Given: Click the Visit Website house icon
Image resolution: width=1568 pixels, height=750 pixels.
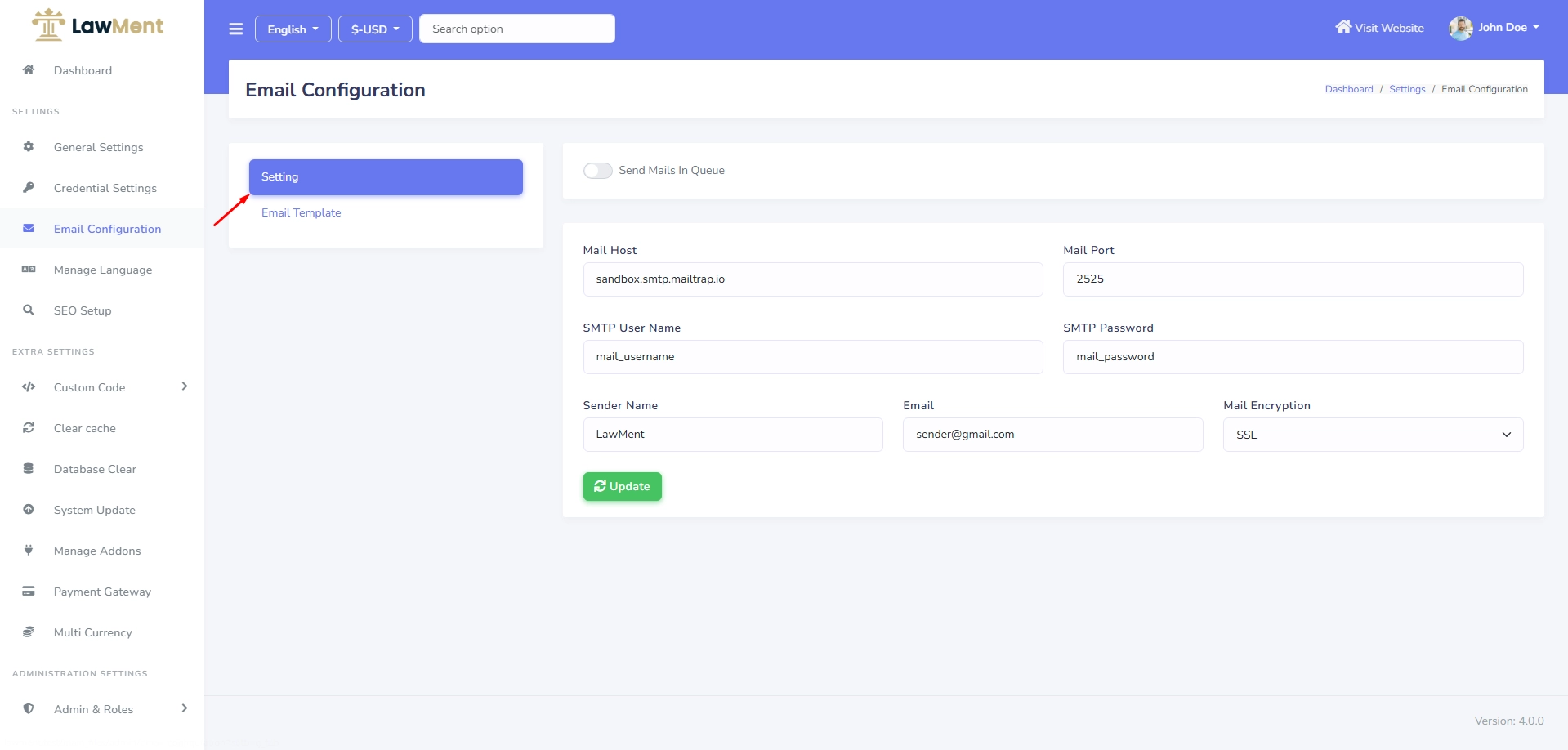Looking at the screenshot, I should (x=1343, y=27).
